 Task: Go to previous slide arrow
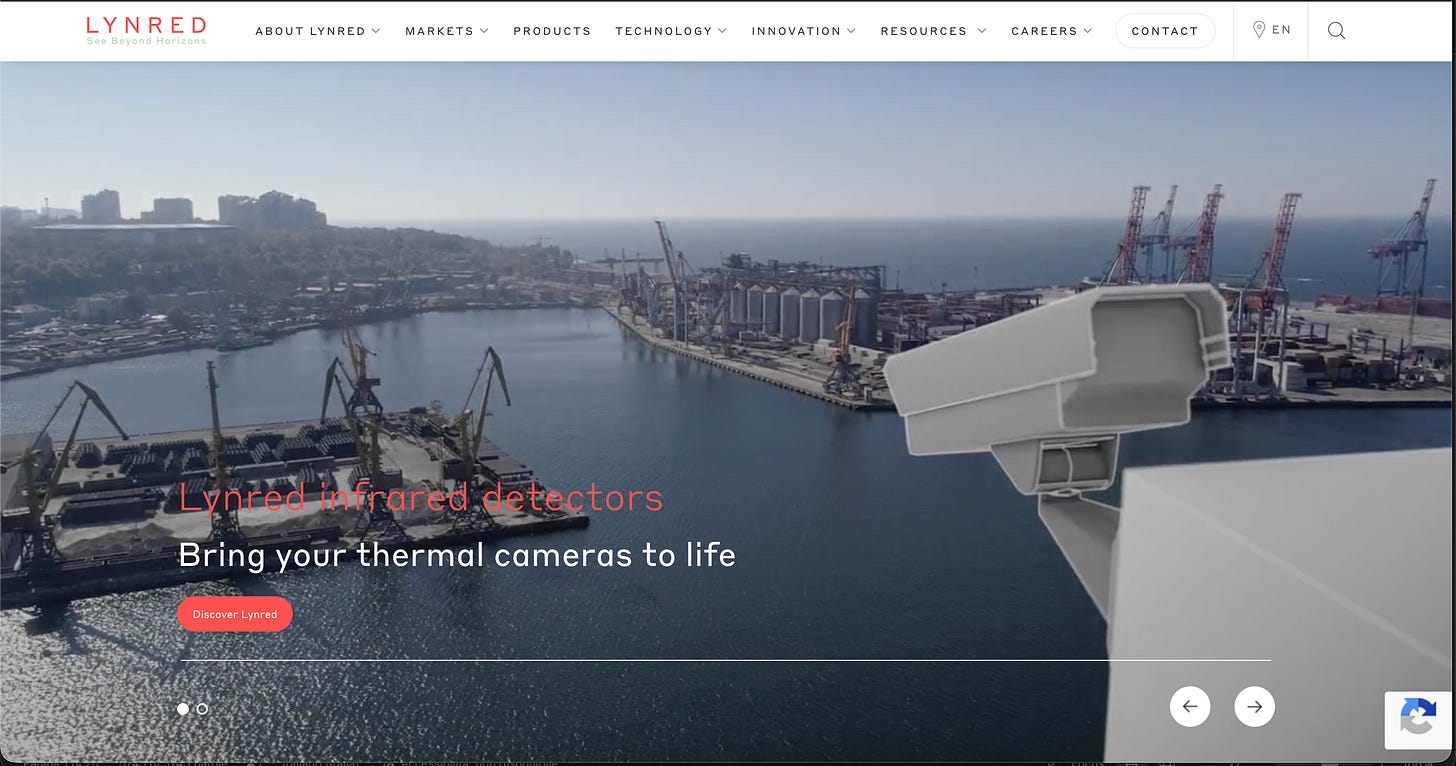(x=1190, y=706)
